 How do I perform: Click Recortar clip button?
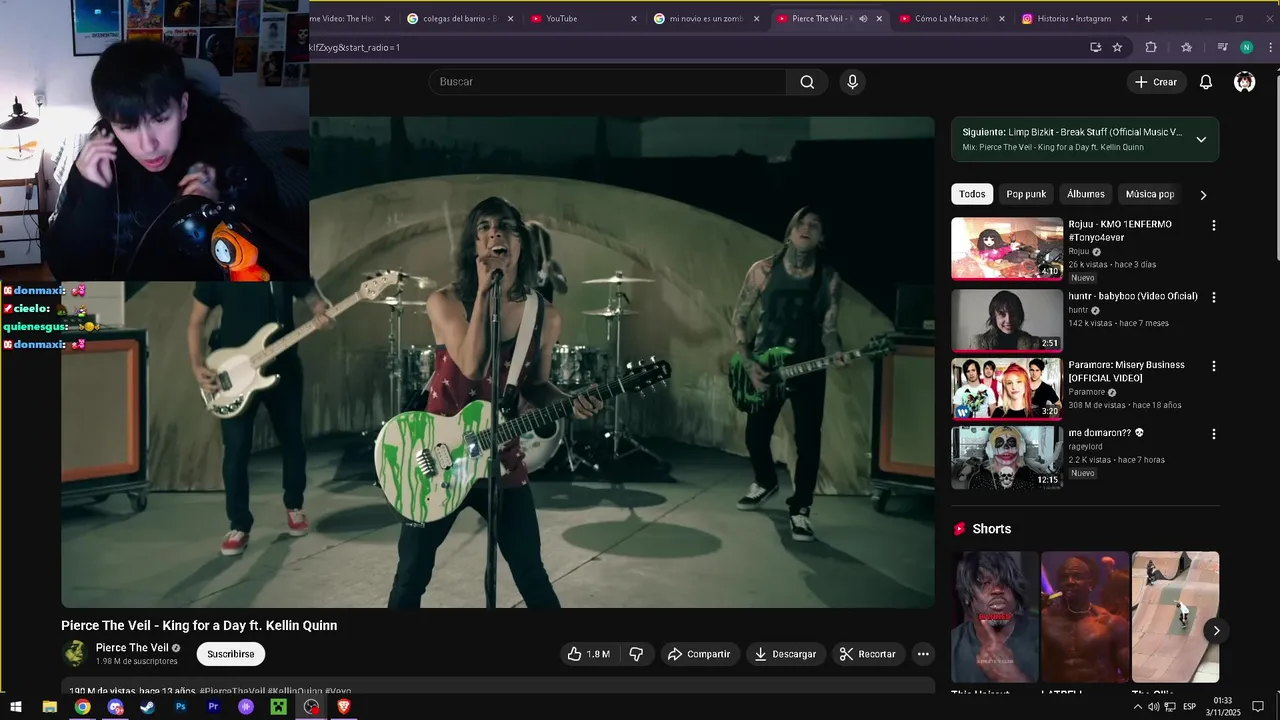tap(868, 654)
